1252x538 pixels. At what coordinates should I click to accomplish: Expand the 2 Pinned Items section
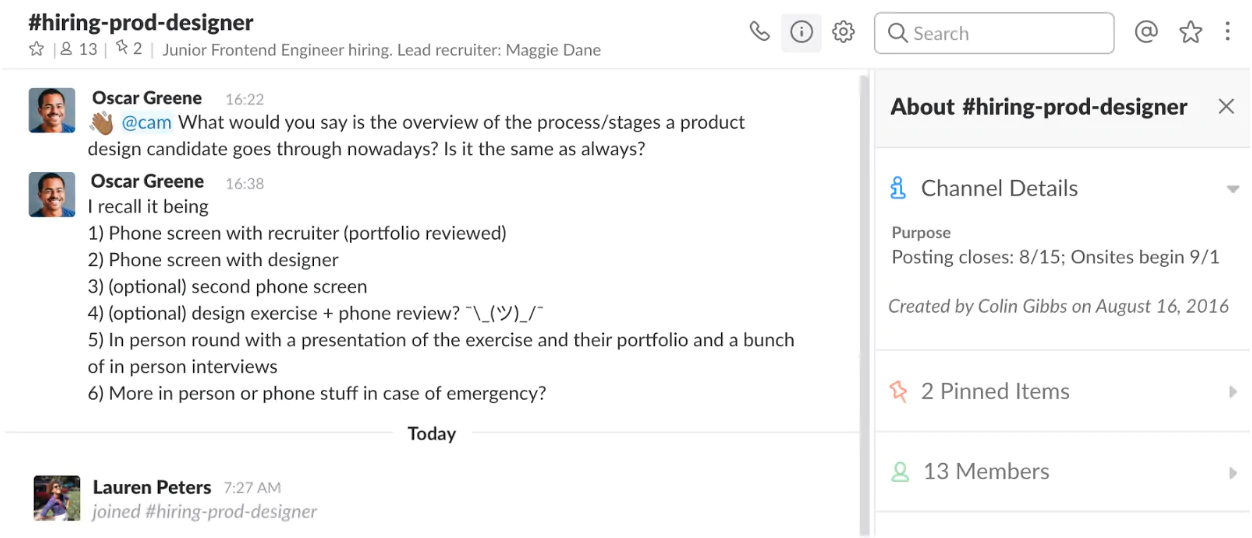tap(1232, 392)
